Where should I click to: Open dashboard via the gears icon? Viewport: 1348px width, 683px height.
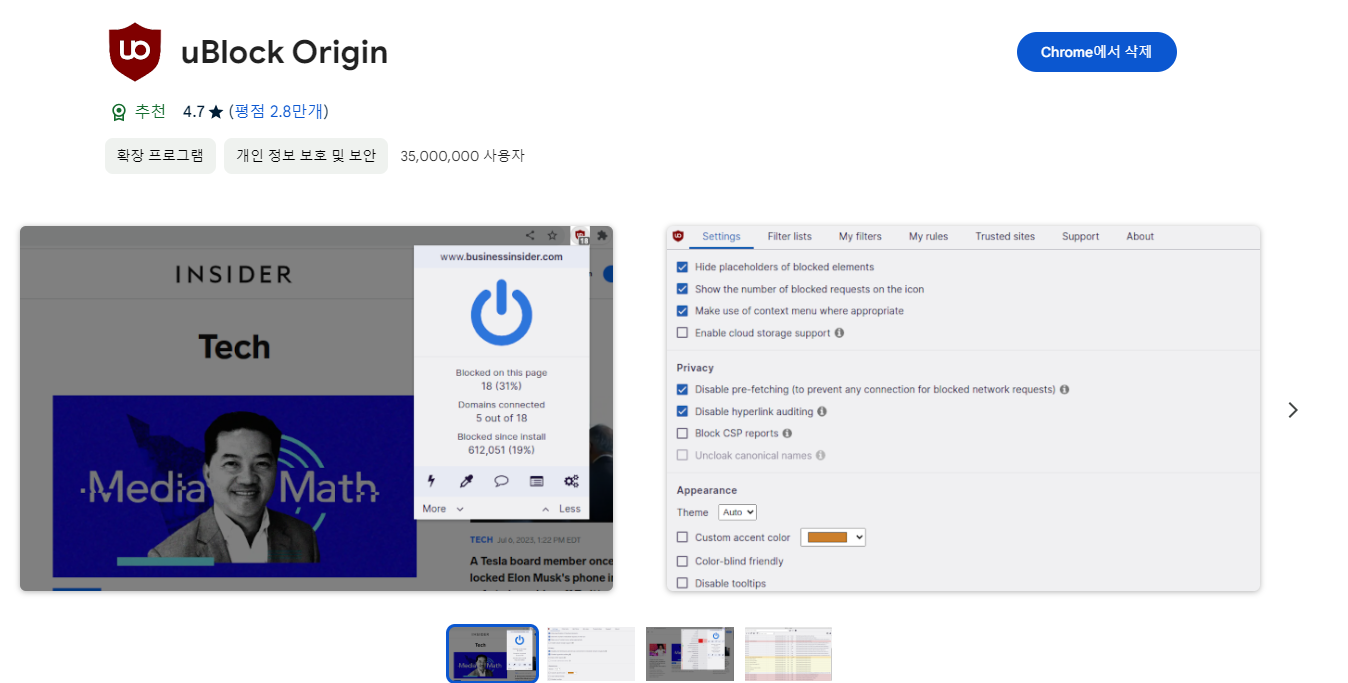pyautogui.click(x=571, y=481)
